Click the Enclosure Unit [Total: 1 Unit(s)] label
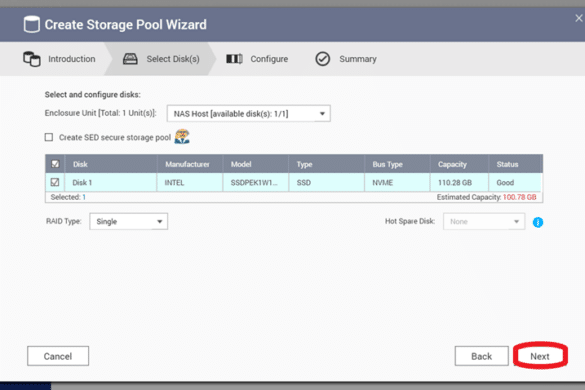This screenshot has height=390, width=585. click(x=100, y=113)
